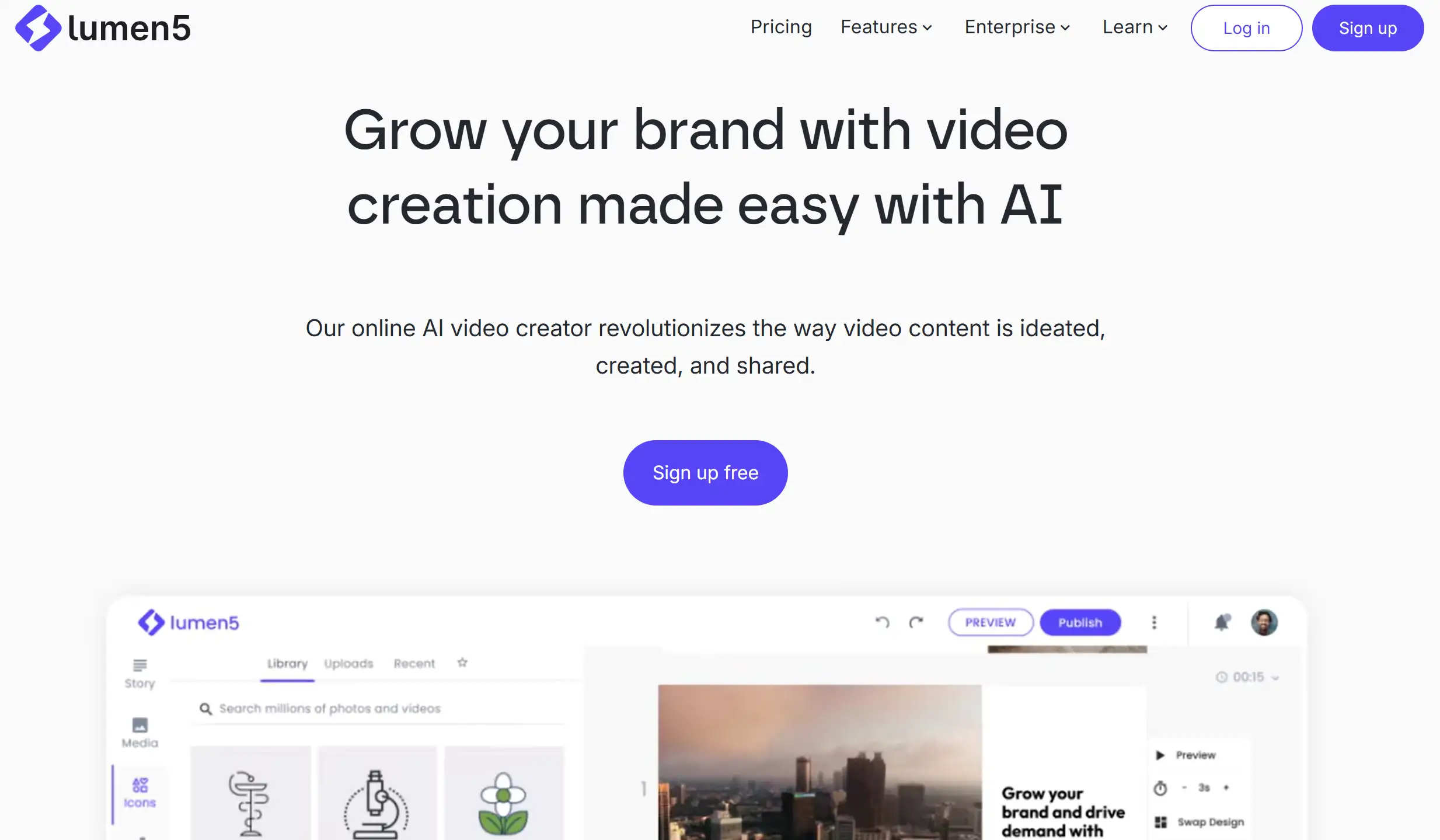Viewport: 1440px width, 840px height.
Task: Click the Publish button in editor
Action: tap(1080, 621)
